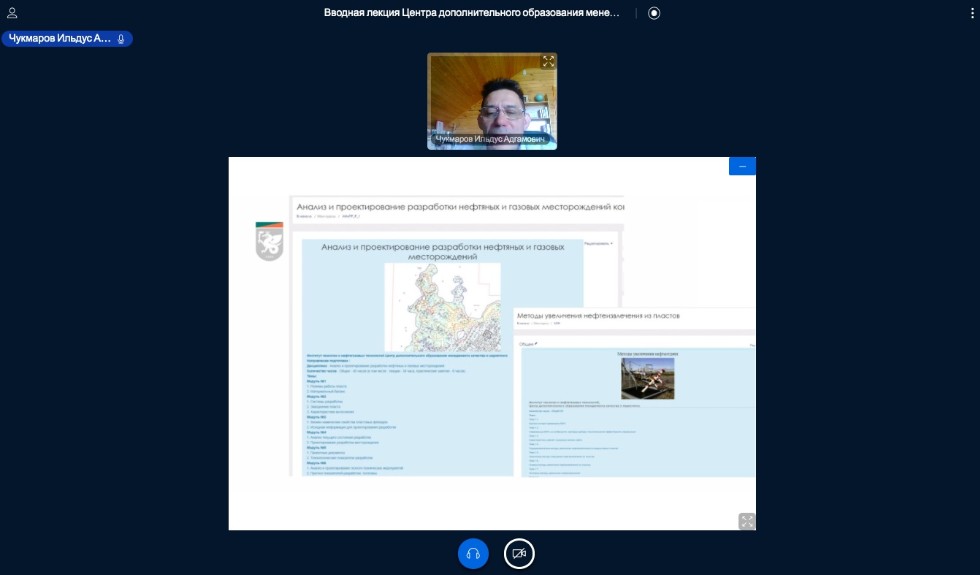Open the Редактировать dropdown

click(x=597, y=242)
